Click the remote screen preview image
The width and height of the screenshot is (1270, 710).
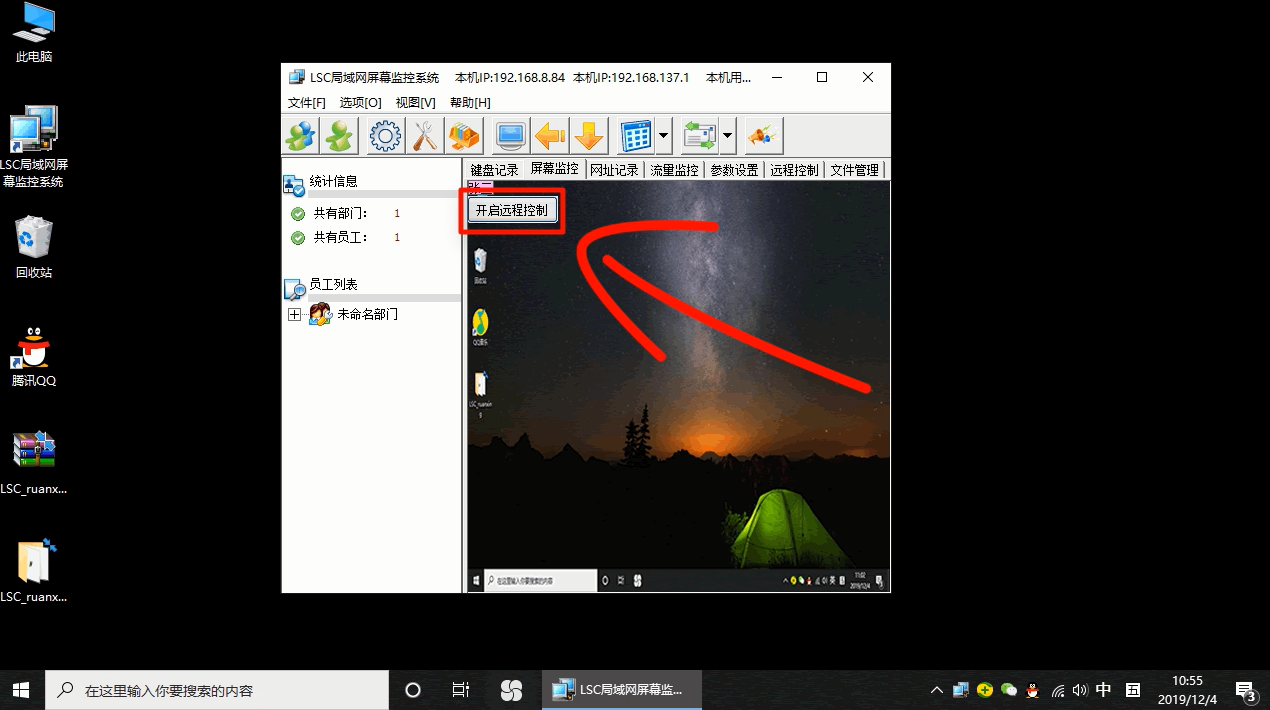(x=678, y=387)
